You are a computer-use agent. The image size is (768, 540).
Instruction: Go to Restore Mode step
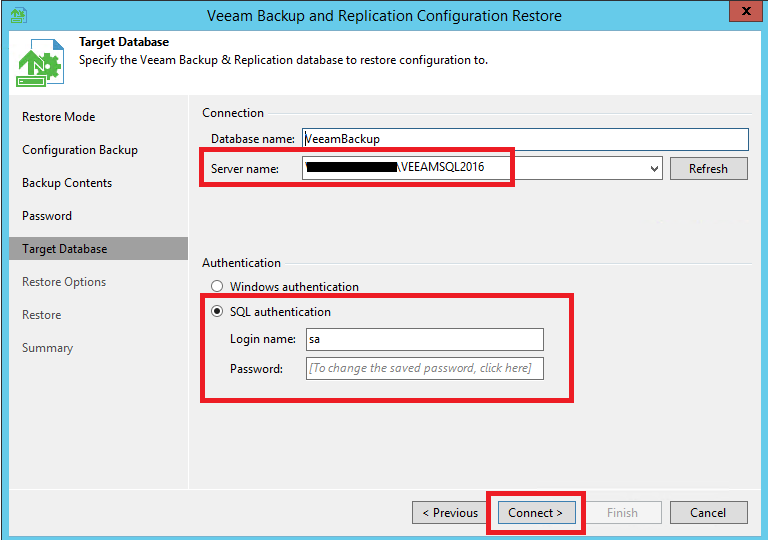click(x=58, y=117)
